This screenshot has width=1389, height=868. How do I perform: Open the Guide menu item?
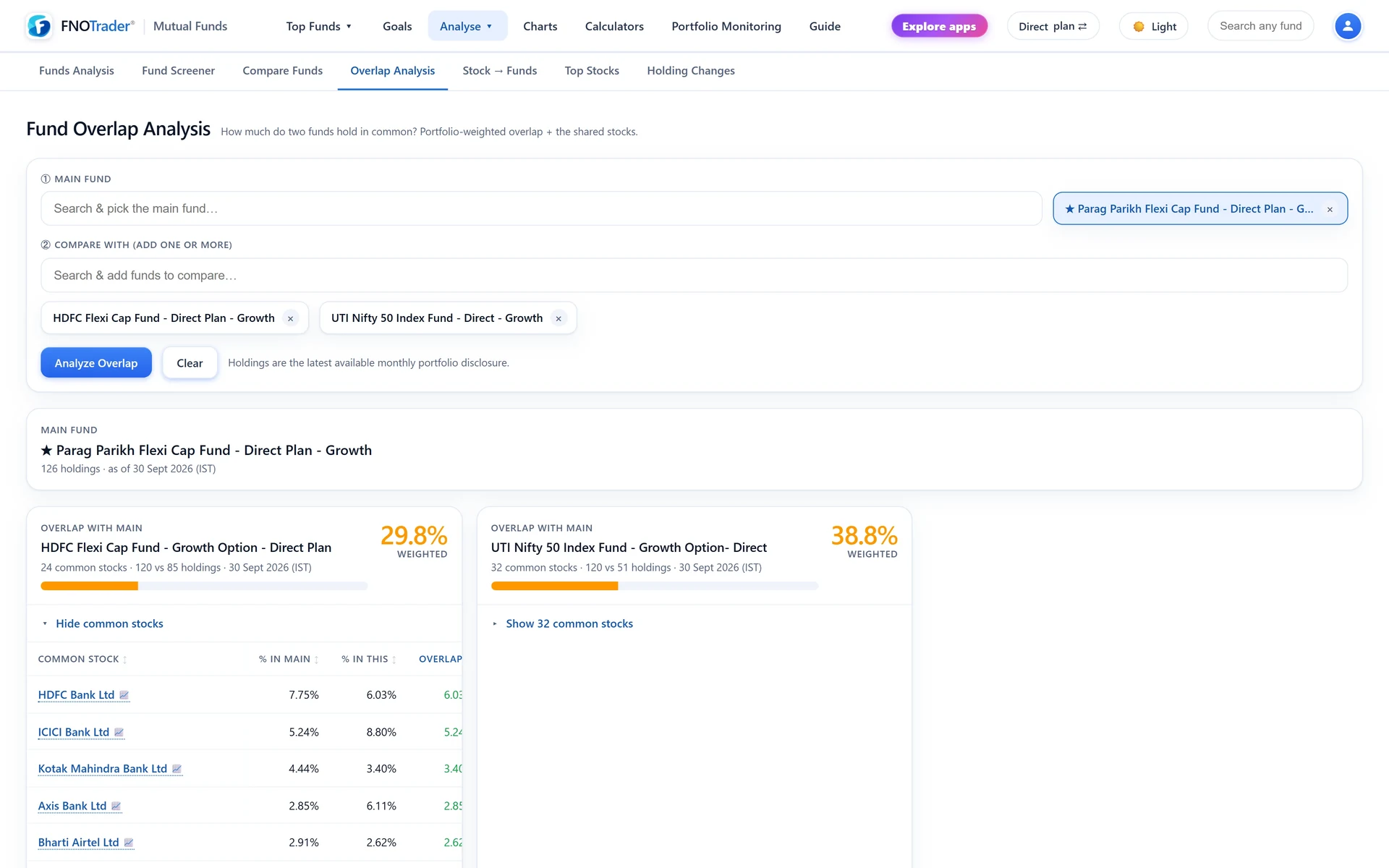[825, 26]
